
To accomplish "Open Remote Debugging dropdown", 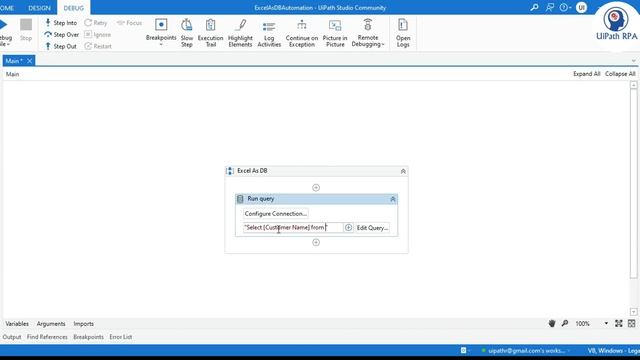I will click(x=368, y=33).
